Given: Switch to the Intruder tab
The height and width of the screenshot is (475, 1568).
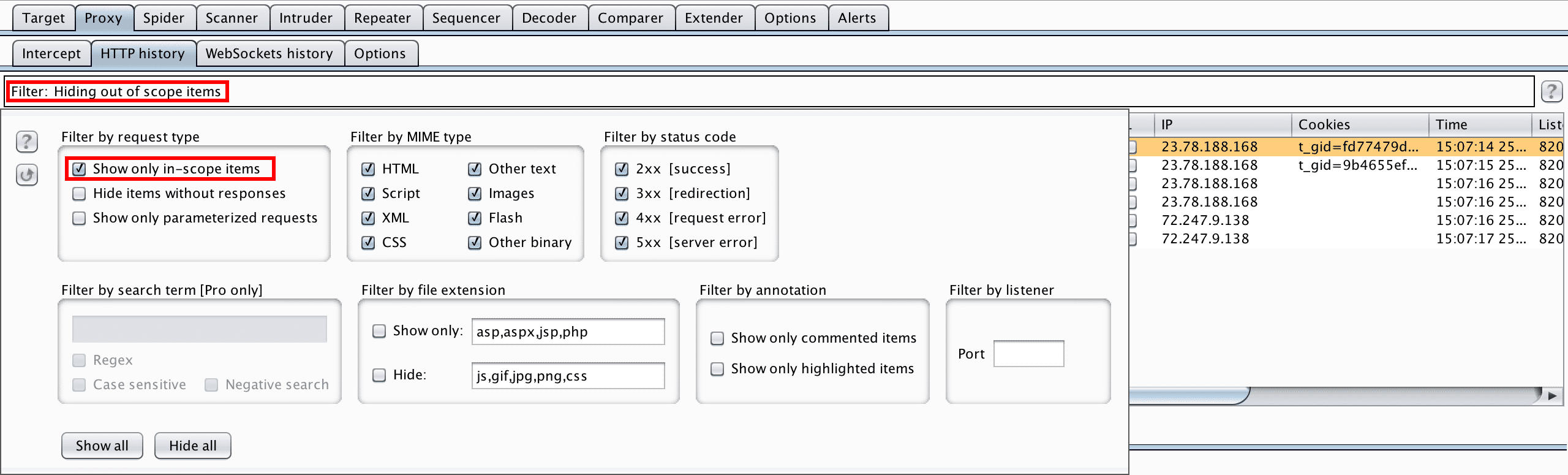Looking at the screenshot, I should point(306,18).
